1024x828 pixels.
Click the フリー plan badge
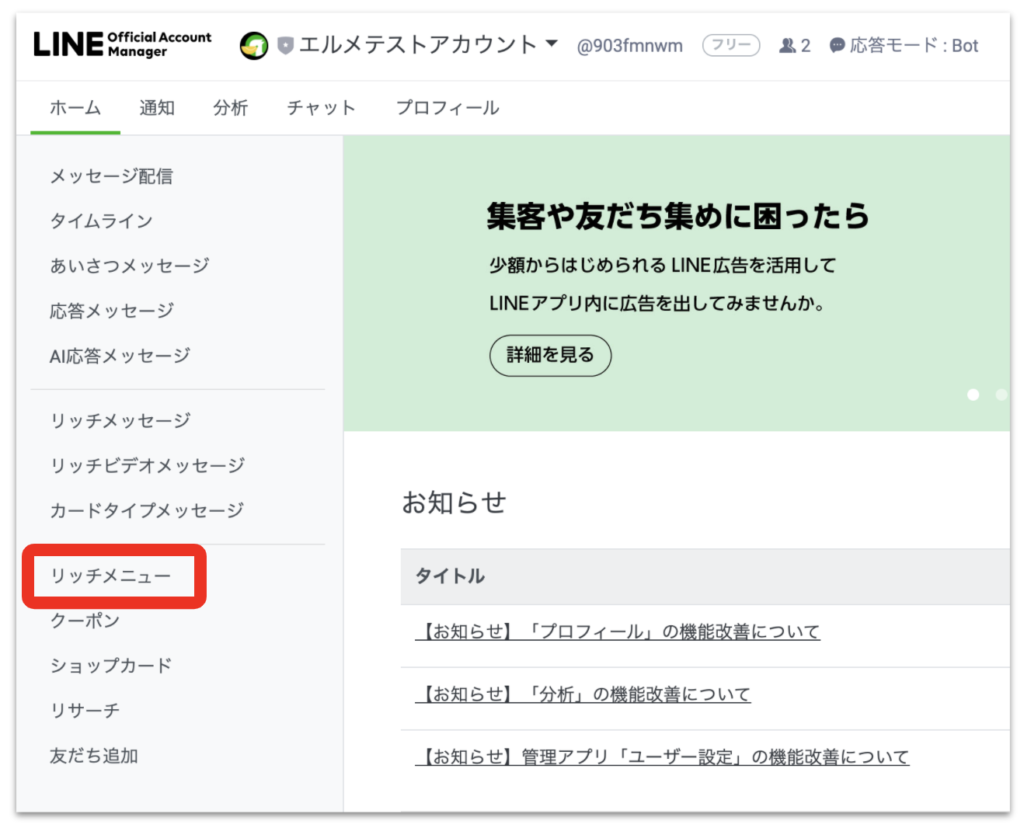[731, 45]
